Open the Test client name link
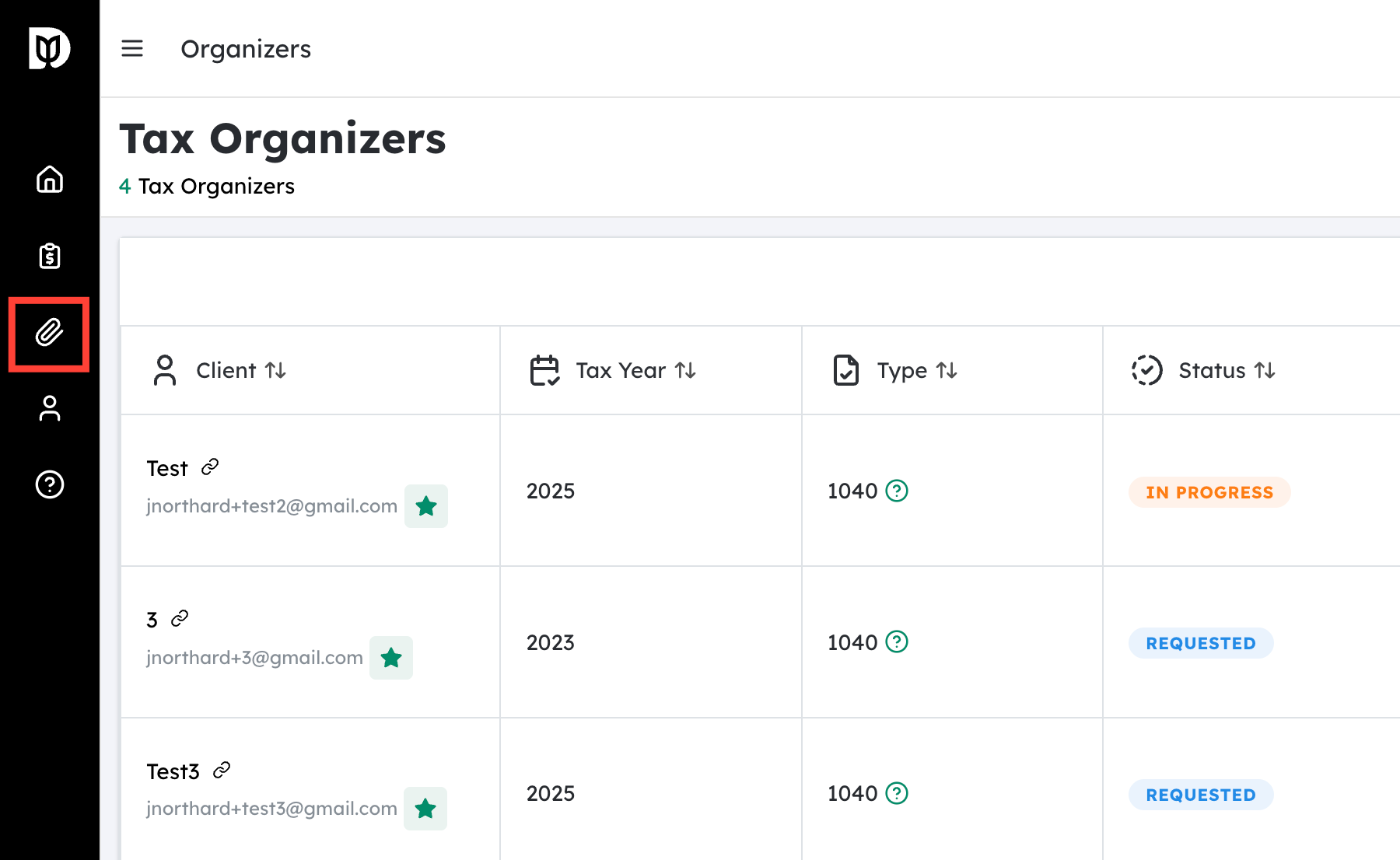Viewport: 1400px width, 860px height. [x=167, y=468]
